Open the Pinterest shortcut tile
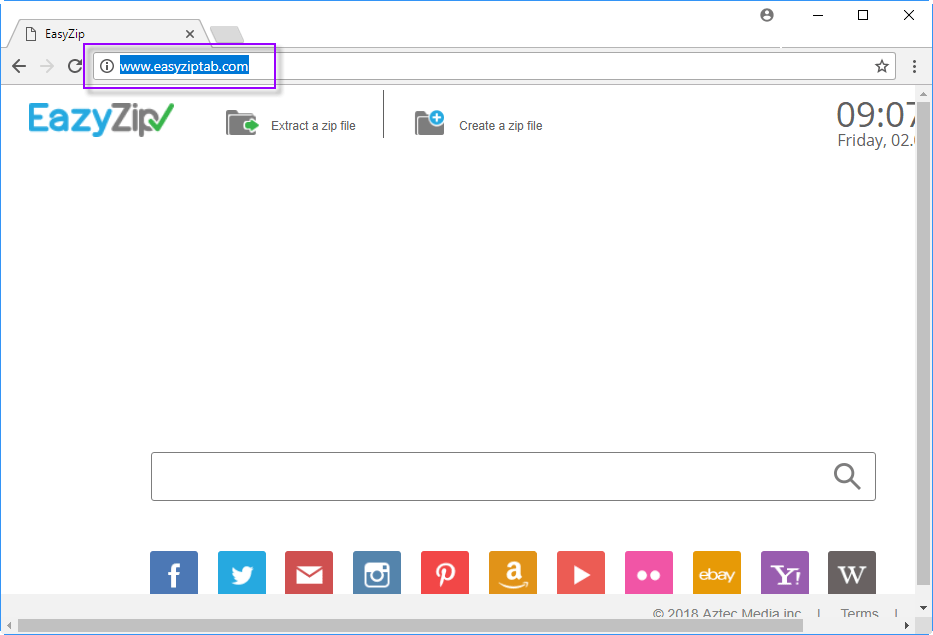The height and width of the screenshot is (635, 933). click(x=445, y=573)
